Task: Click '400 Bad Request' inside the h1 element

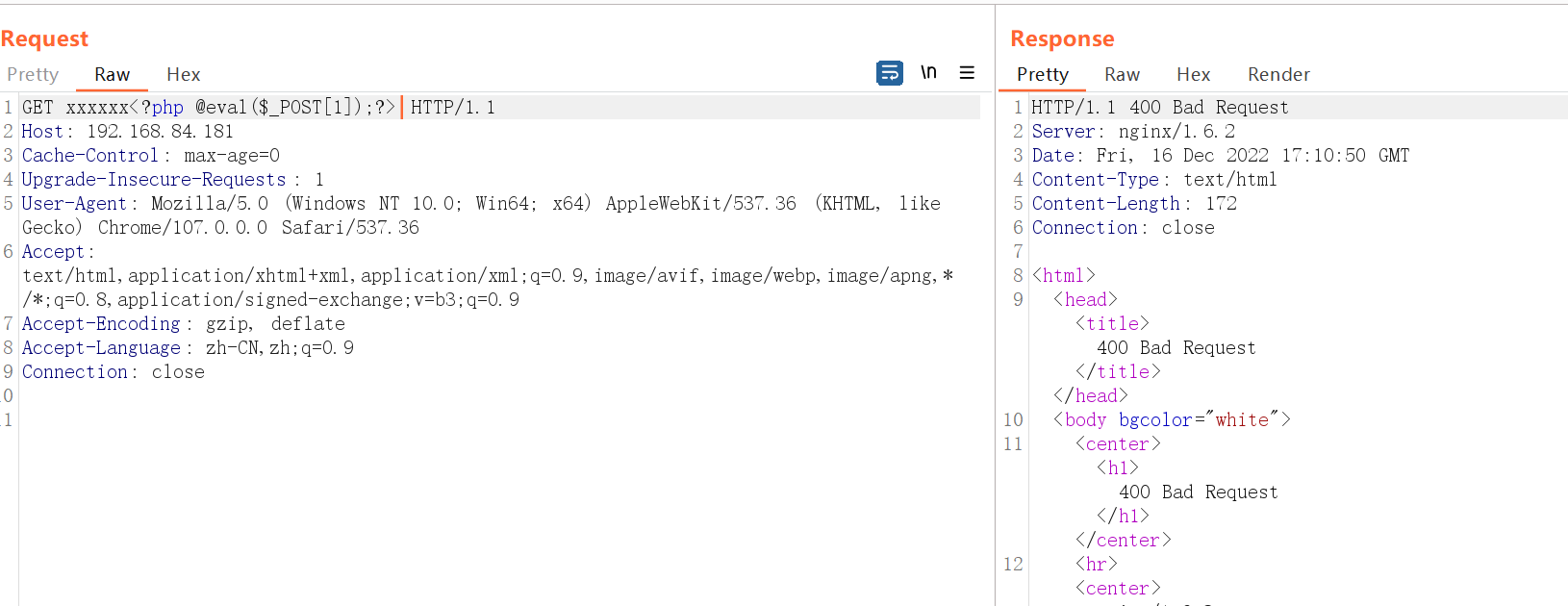Action: pos(1199,492)
